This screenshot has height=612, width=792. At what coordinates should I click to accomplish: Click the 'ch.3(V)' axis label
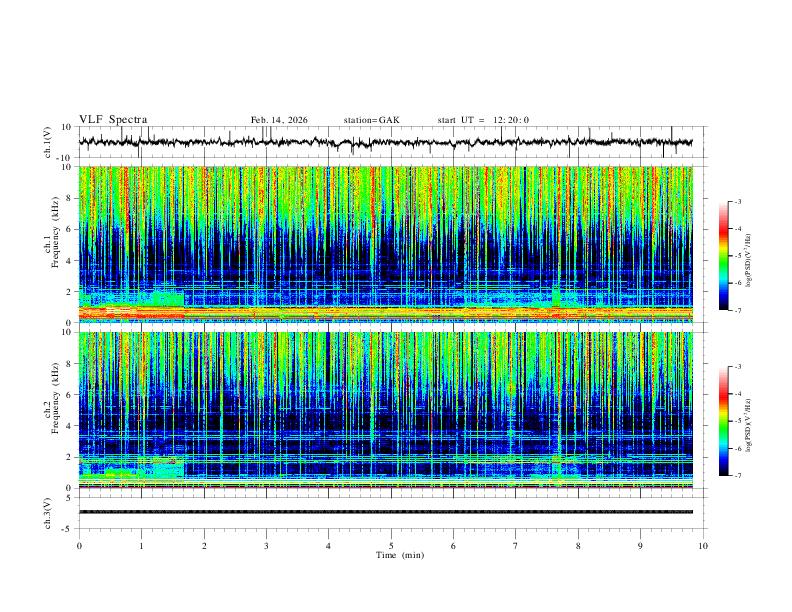click(x=48, y=513)
